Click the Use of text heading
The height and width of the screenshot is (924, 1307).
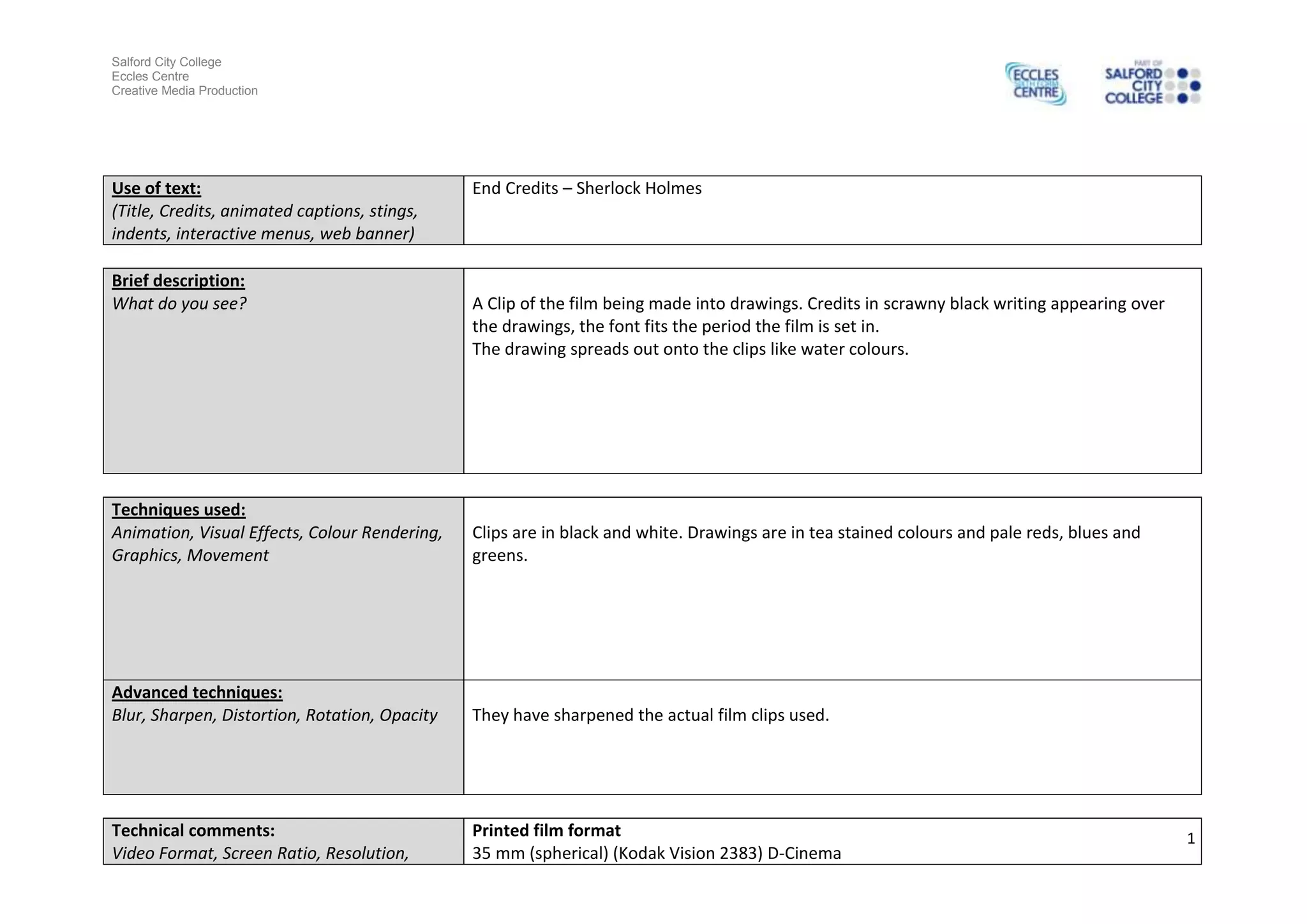[x=156, y=188]
